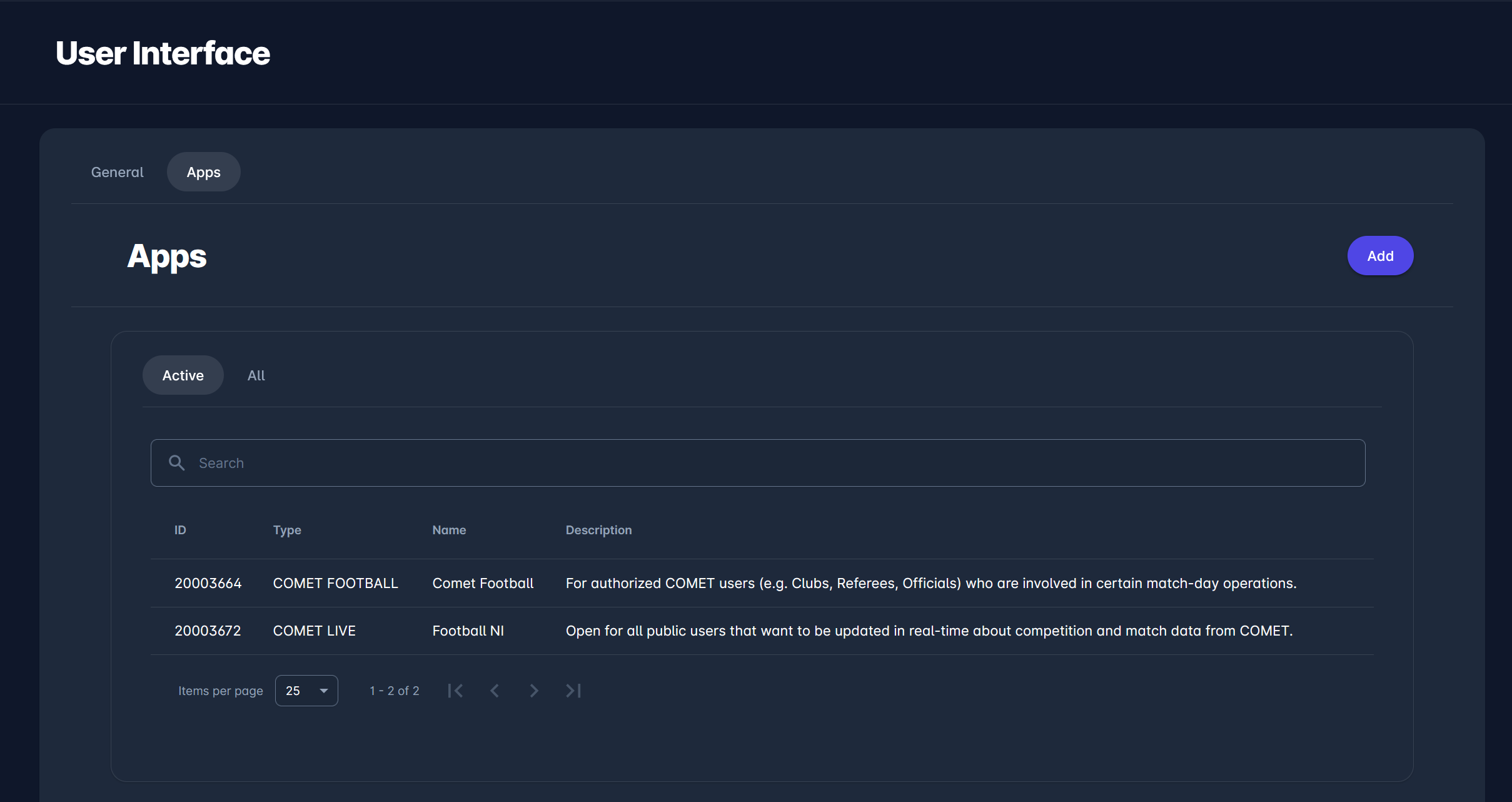The height and width of the screenshot is (802, 1512).
Task: Click the Description column header
Action: (598, 530)
